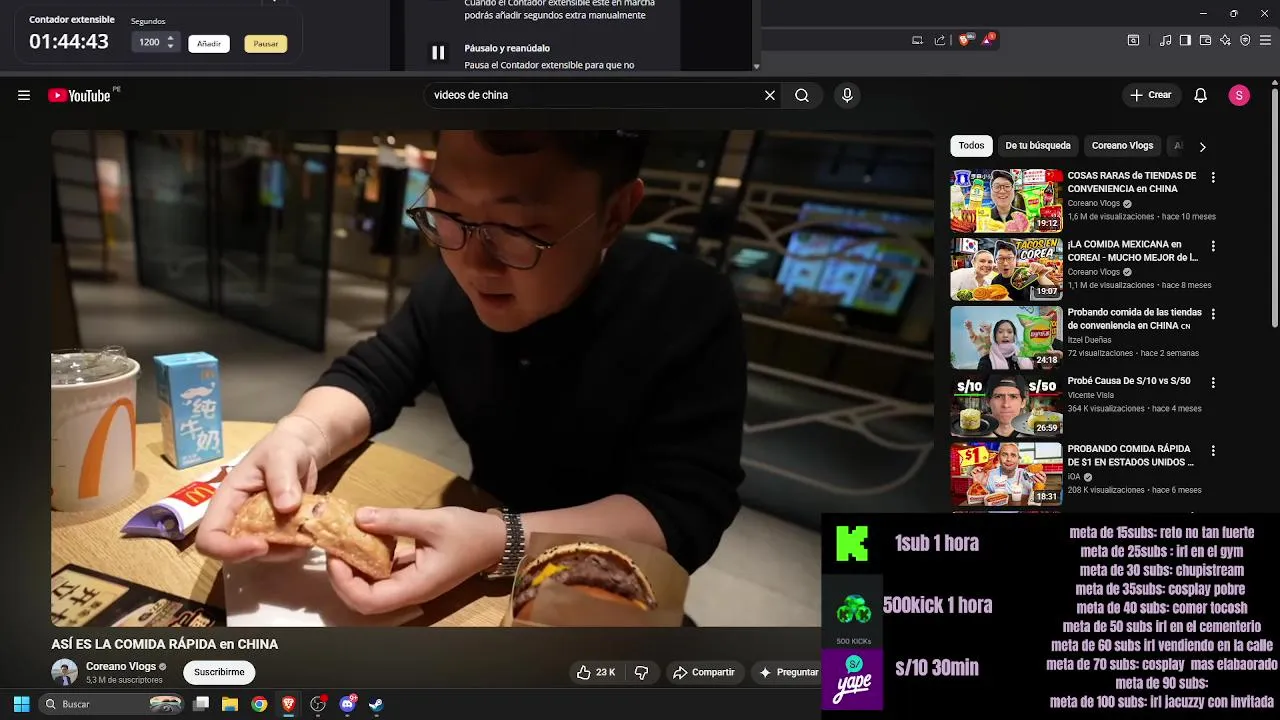Open Coreano Vlogs channel name below video
The height and width of the screenshot is (720, 1280).
coord(121,666)
